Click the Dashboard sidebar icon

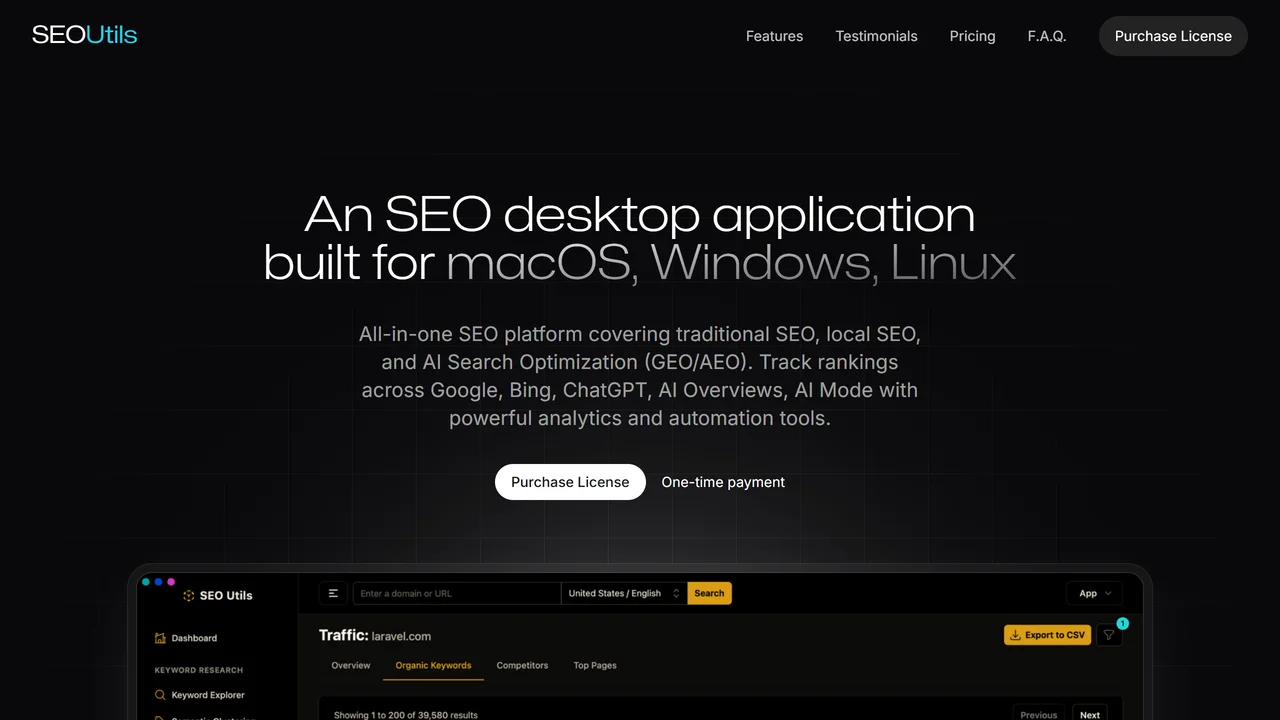click(x=160, y=638)
